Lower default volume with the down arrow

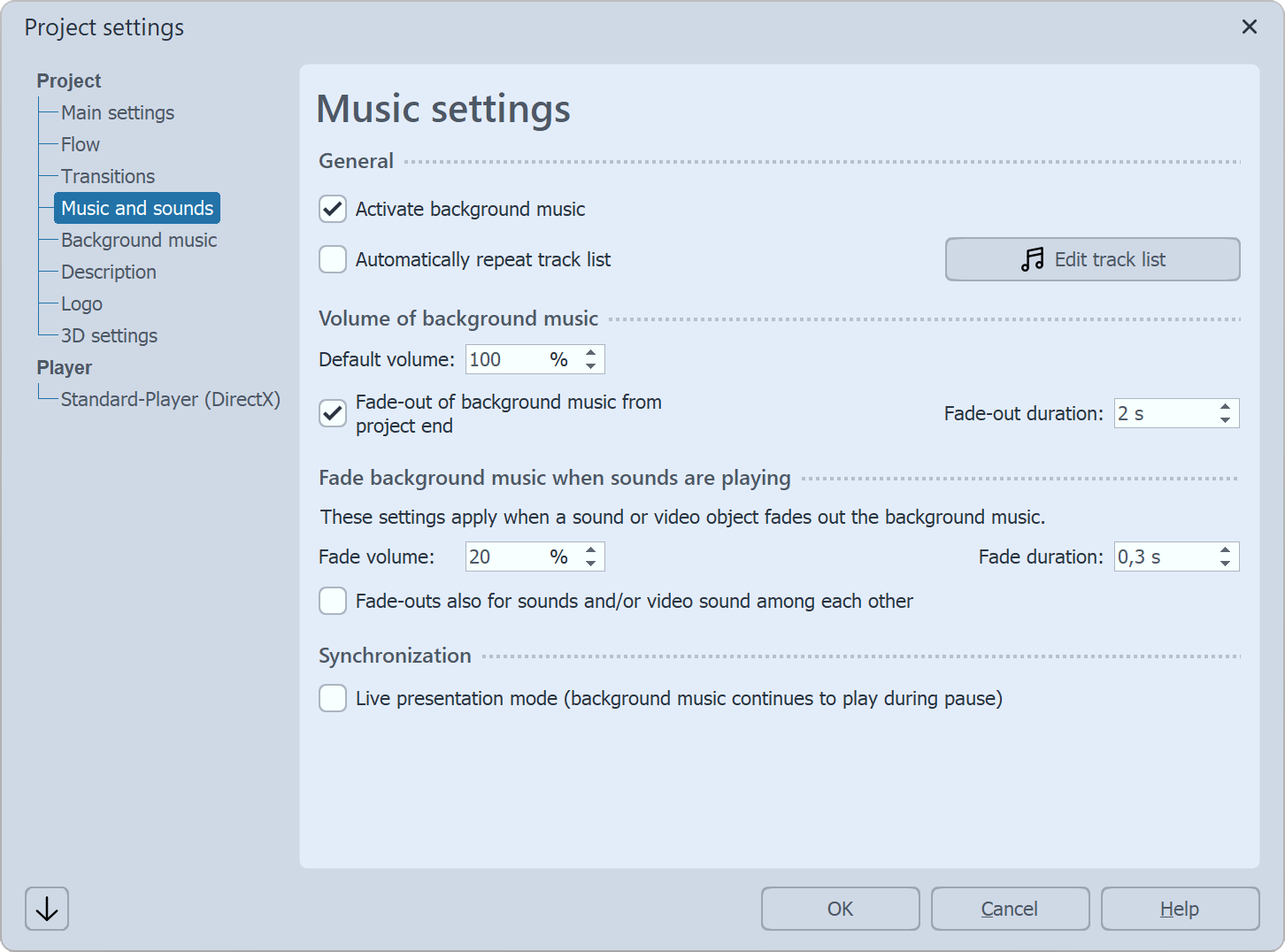(x=590, y=365)
